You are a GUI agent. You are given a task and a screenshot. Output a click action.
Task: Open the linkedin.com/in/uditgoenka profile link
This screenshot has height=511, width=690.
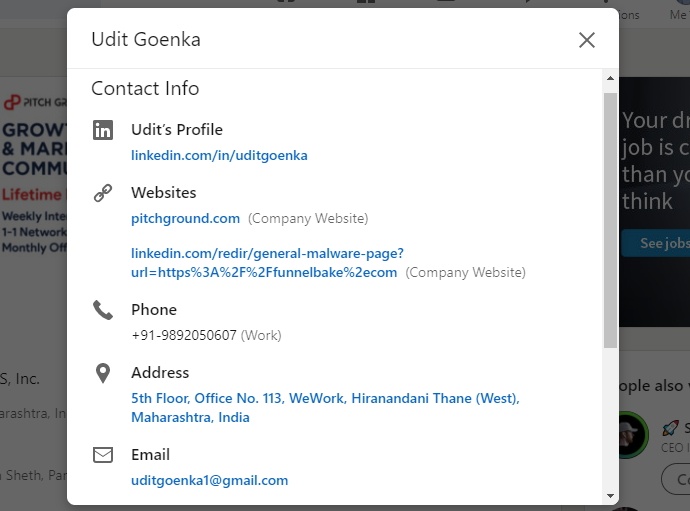219,155
